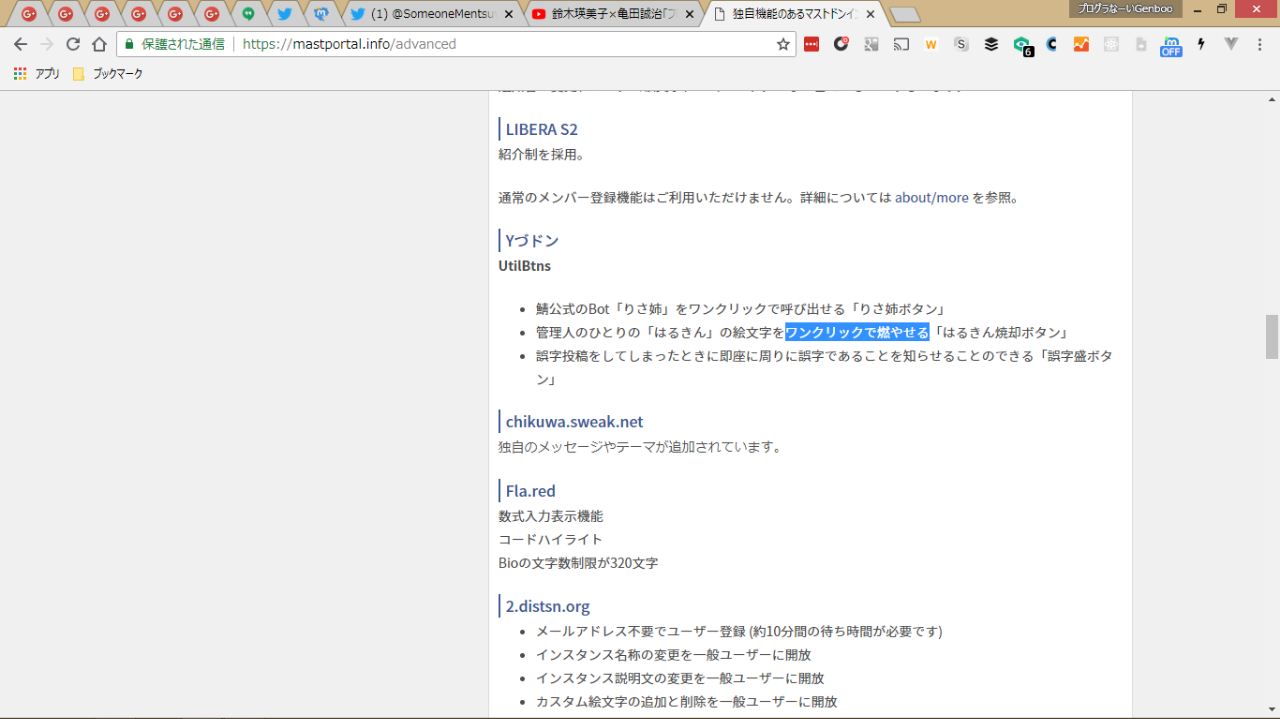This screenshot has width=1280, height=719.
Task: Open the Buffer stacked-layers extension icon
Action: 991,44
